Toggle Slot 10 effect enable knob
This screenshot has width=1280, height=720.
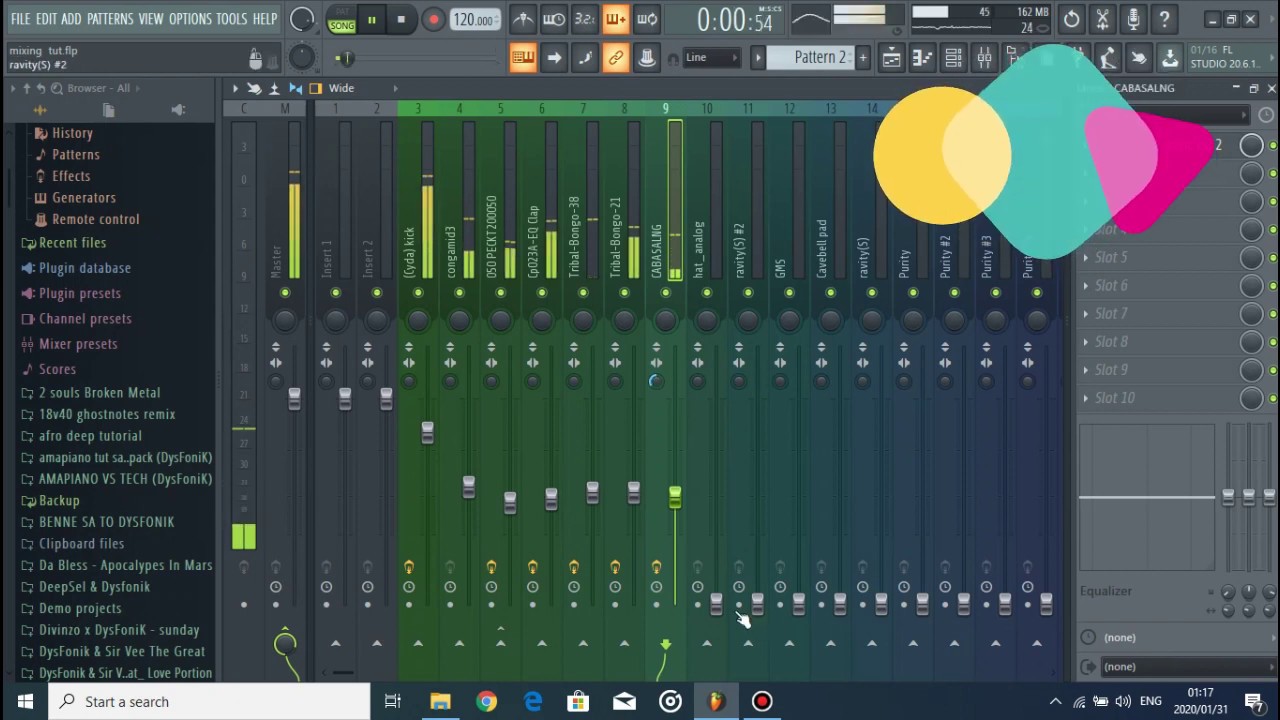pos(1251,398)
